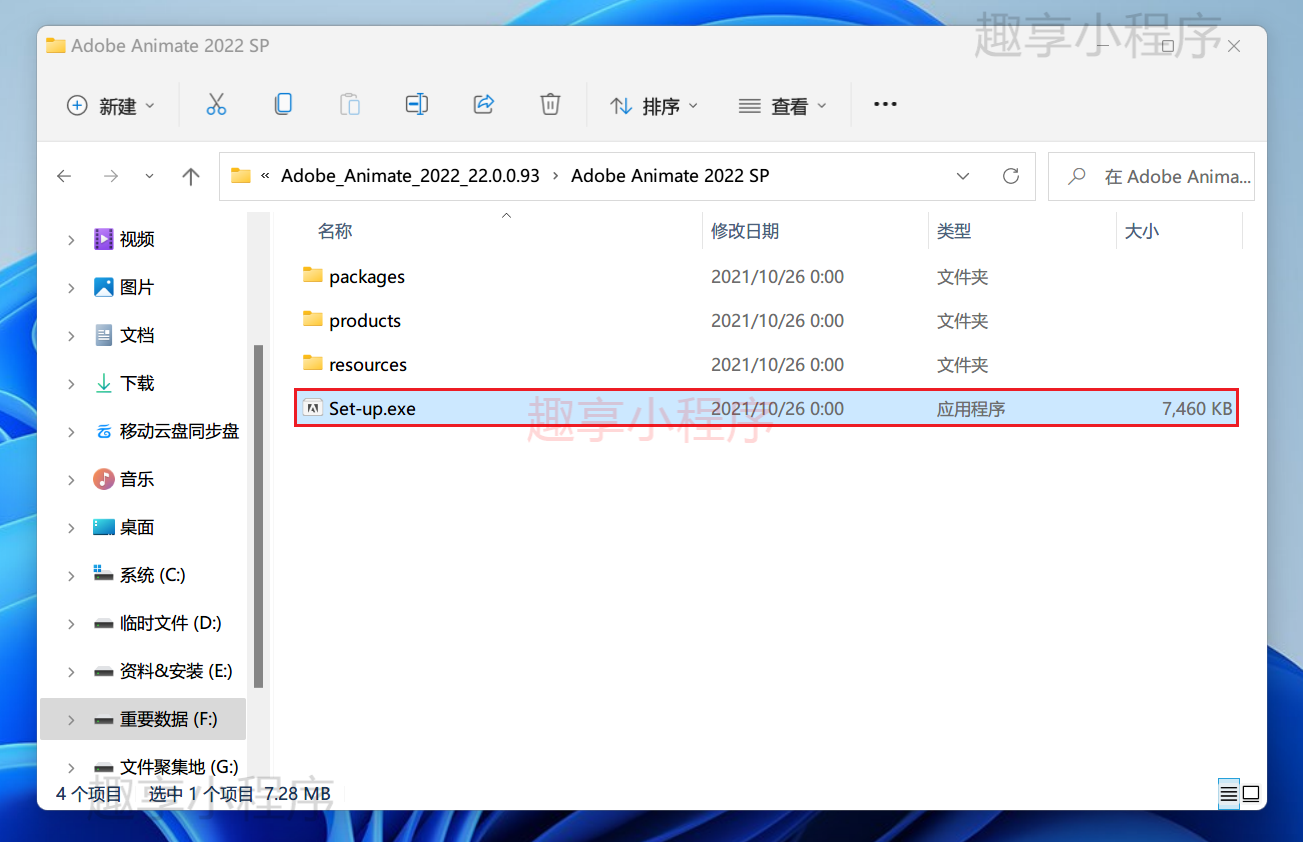Click the resources folder icon
The image size is (1303, 842).
(x=313, y=363)
